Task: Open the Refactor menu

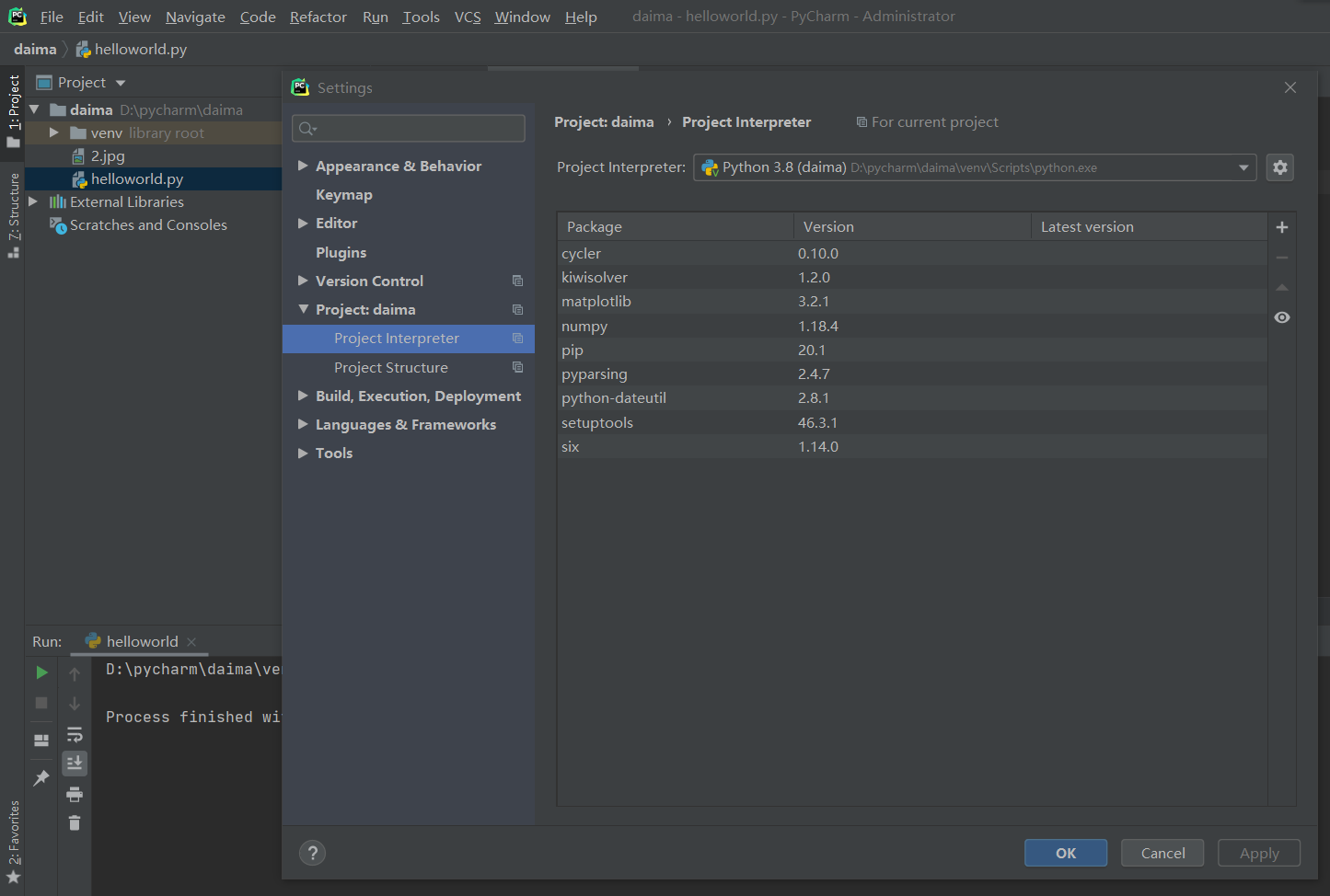Action: click(x=318, y=17)
